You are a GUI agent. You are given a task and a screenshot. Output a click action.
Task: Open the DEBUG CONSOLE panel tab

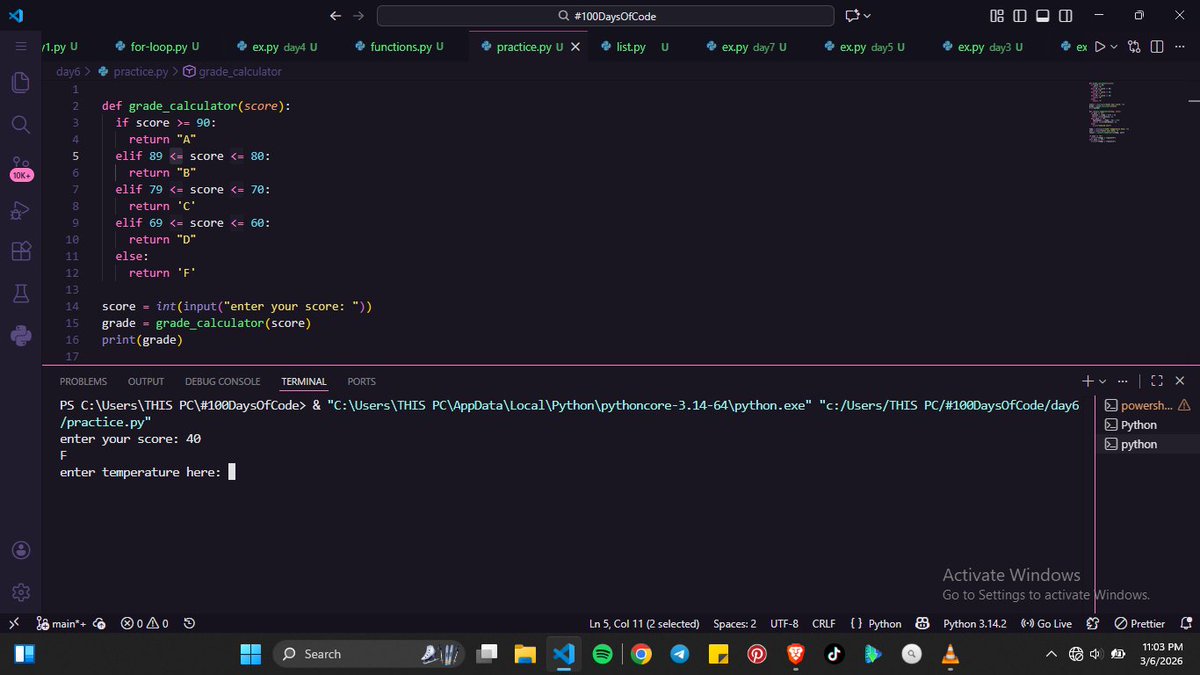(x=222, y=381)
